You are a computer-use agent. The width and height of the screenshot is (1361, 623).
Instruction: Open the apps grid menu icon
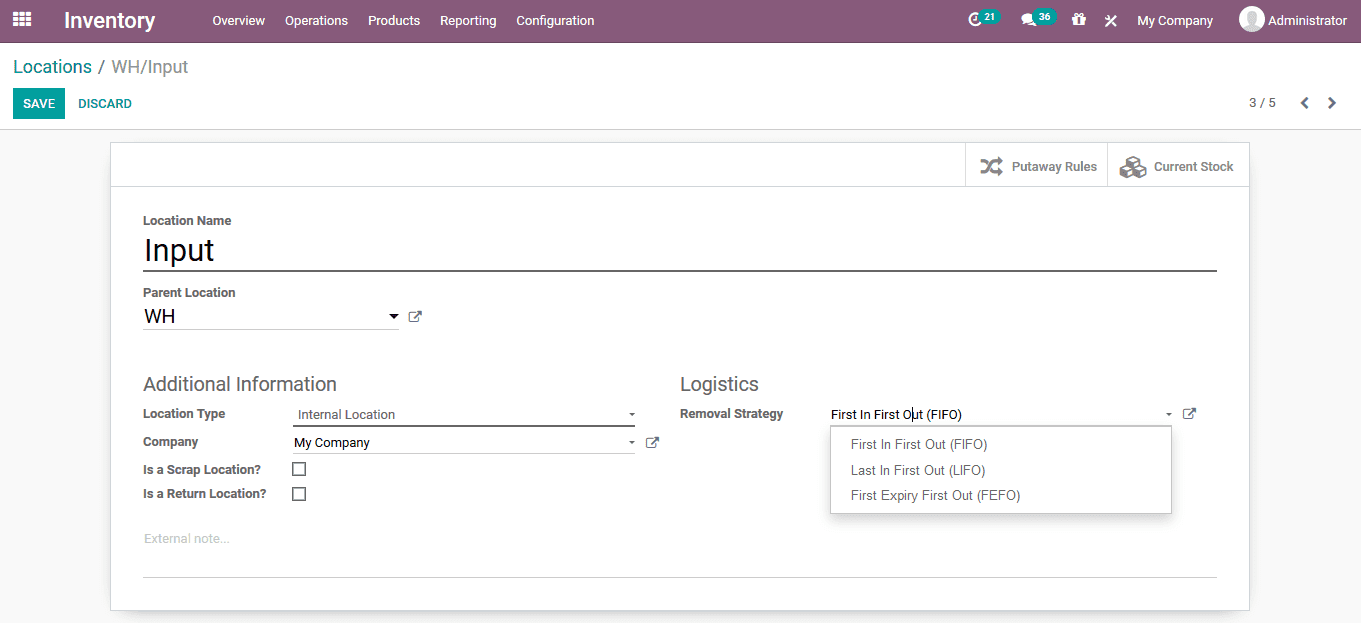pos(22,19)
